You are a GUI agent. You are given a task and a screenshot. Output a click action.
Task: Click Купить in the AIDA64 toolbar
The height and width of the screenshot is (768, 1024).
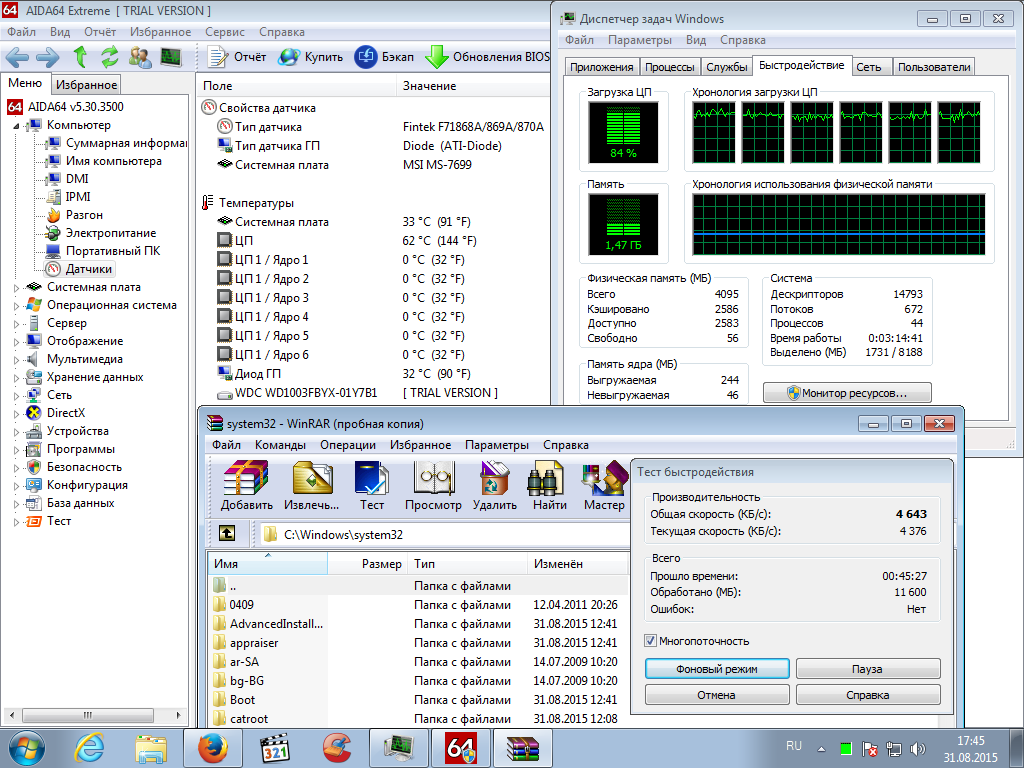point(310,57)
